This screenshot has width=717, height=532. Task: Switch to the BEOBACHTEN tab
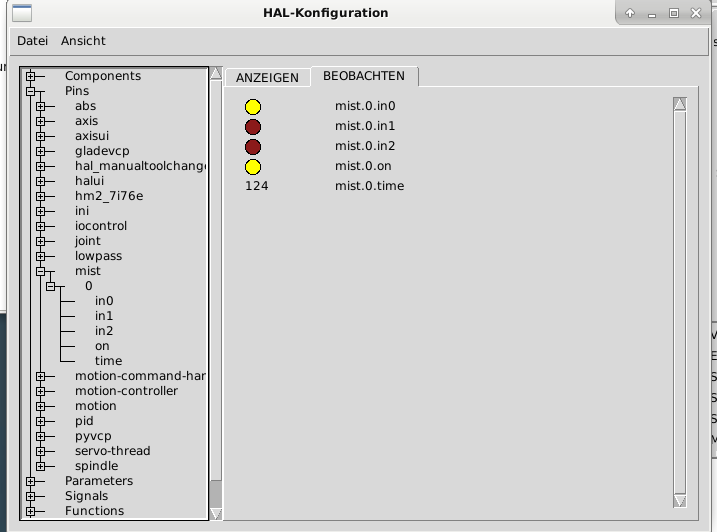coord(364,76)
